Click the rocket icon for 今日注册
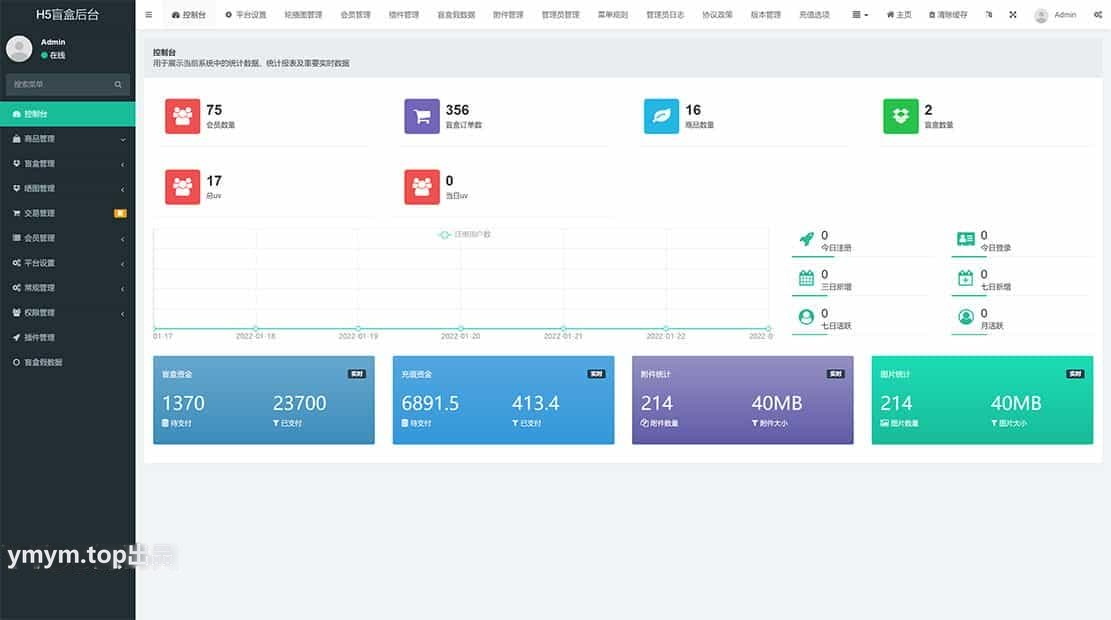The height and width of the screenshot is (620, 1111). pyautogui.click(x=806, y=239)
